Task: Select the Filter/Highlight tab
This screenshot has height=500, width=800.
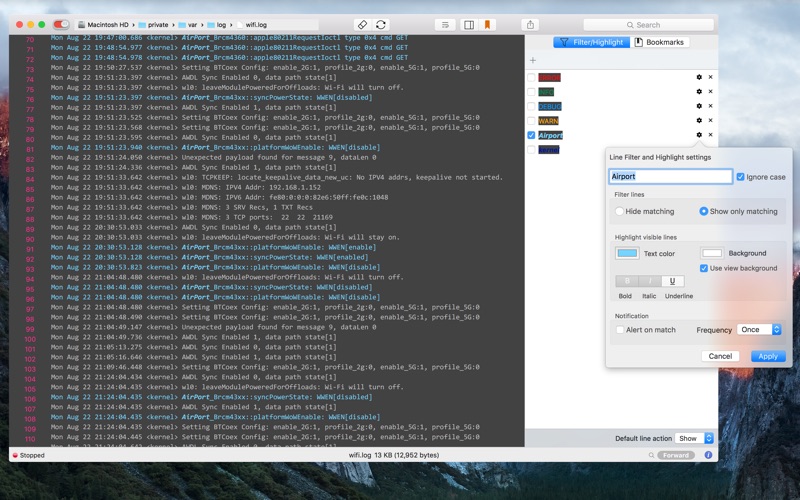Action: click(591, 42)
